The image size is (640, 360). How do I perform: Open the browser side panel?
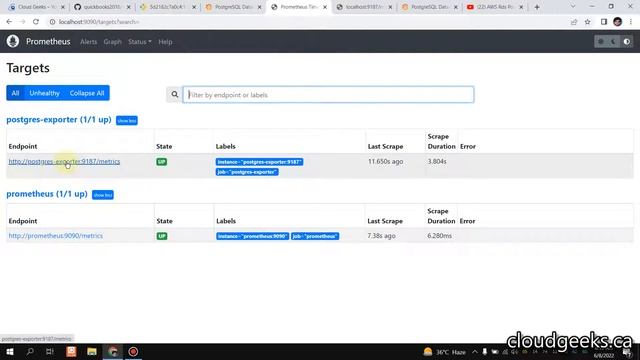click(x=604, y=22)
